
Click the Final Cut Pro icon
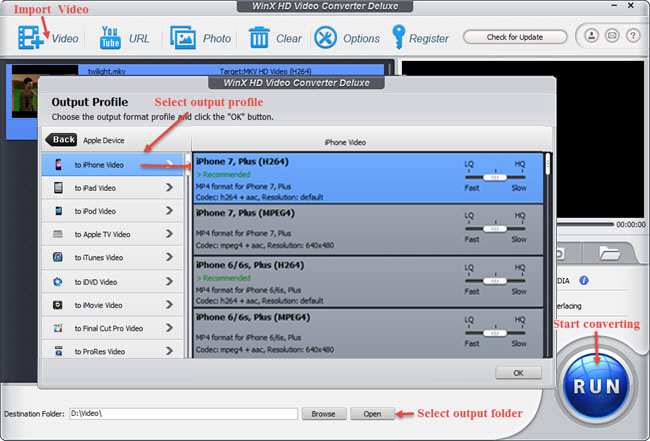pos(58,328)
